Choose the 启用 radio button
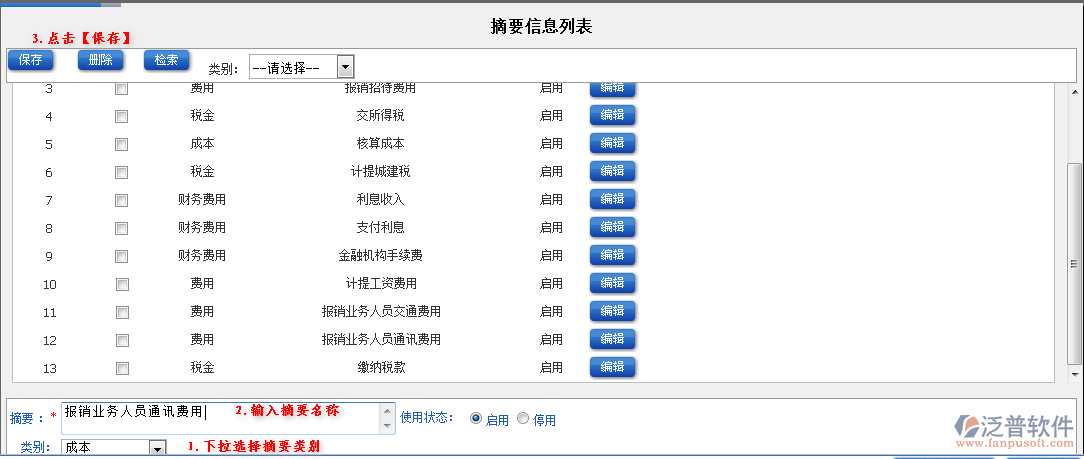This screenshot has width=1084, height=459. tap(475, 419)
